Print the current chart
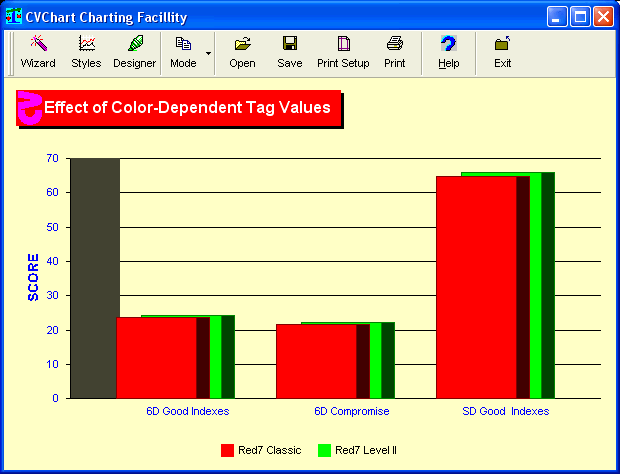The image size is (620, 474). point(394,52)
